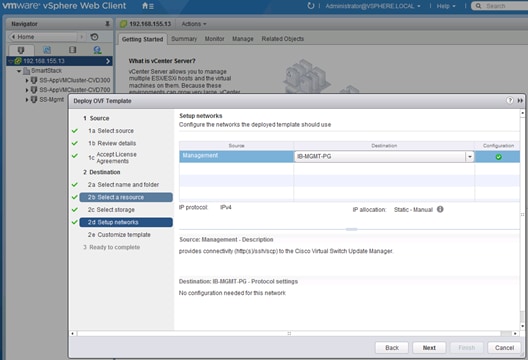This screenshot has width=528, height=360.
Task: Select the VMs and Templates view icon
Action: pos(47,50)
